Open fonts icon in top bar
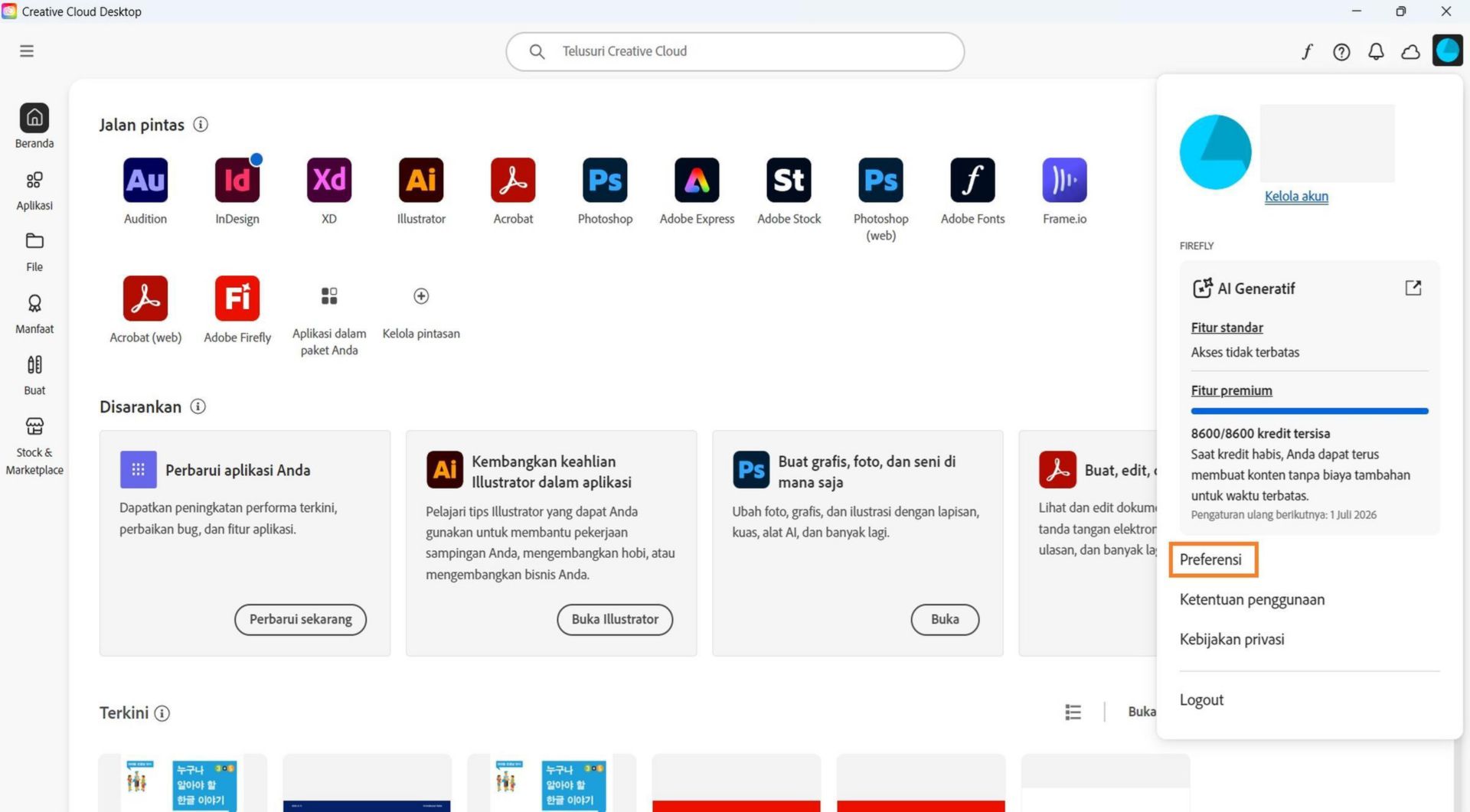 (1307, 51)
